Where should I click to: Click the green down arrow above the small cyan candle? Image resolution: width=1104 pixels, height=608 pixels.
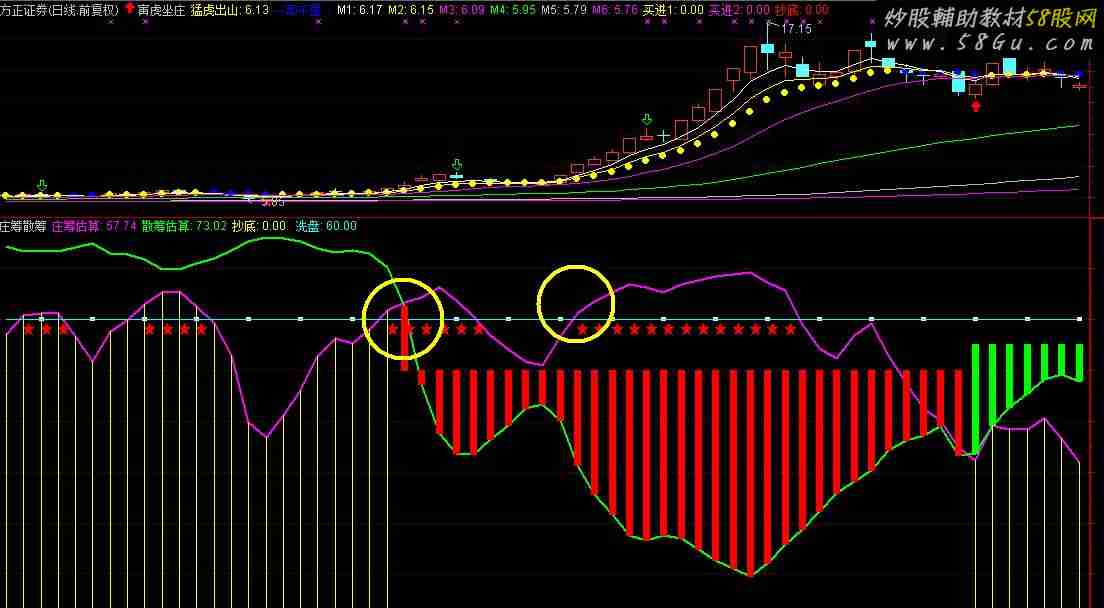tap(456, 164)
